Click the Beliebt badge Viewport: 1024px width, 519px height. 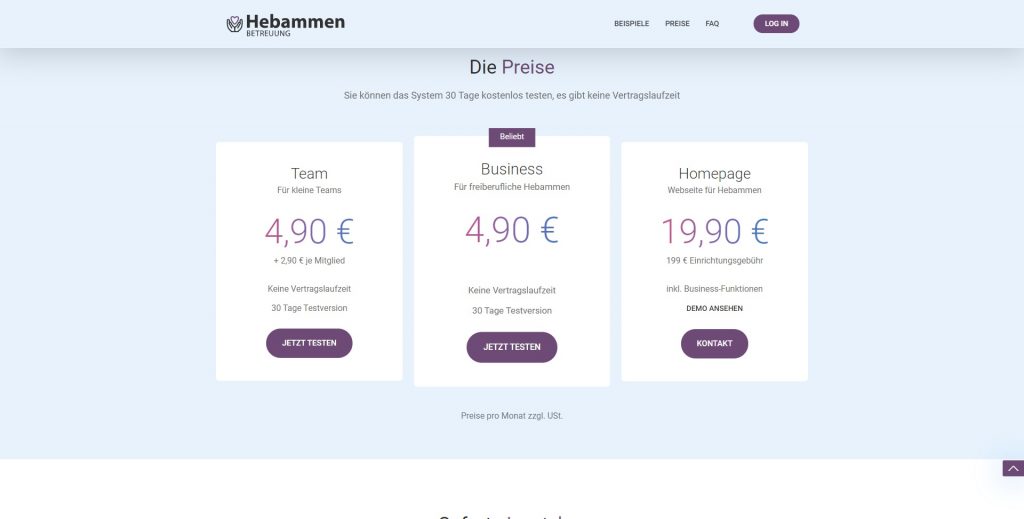[x=512, y=137]
